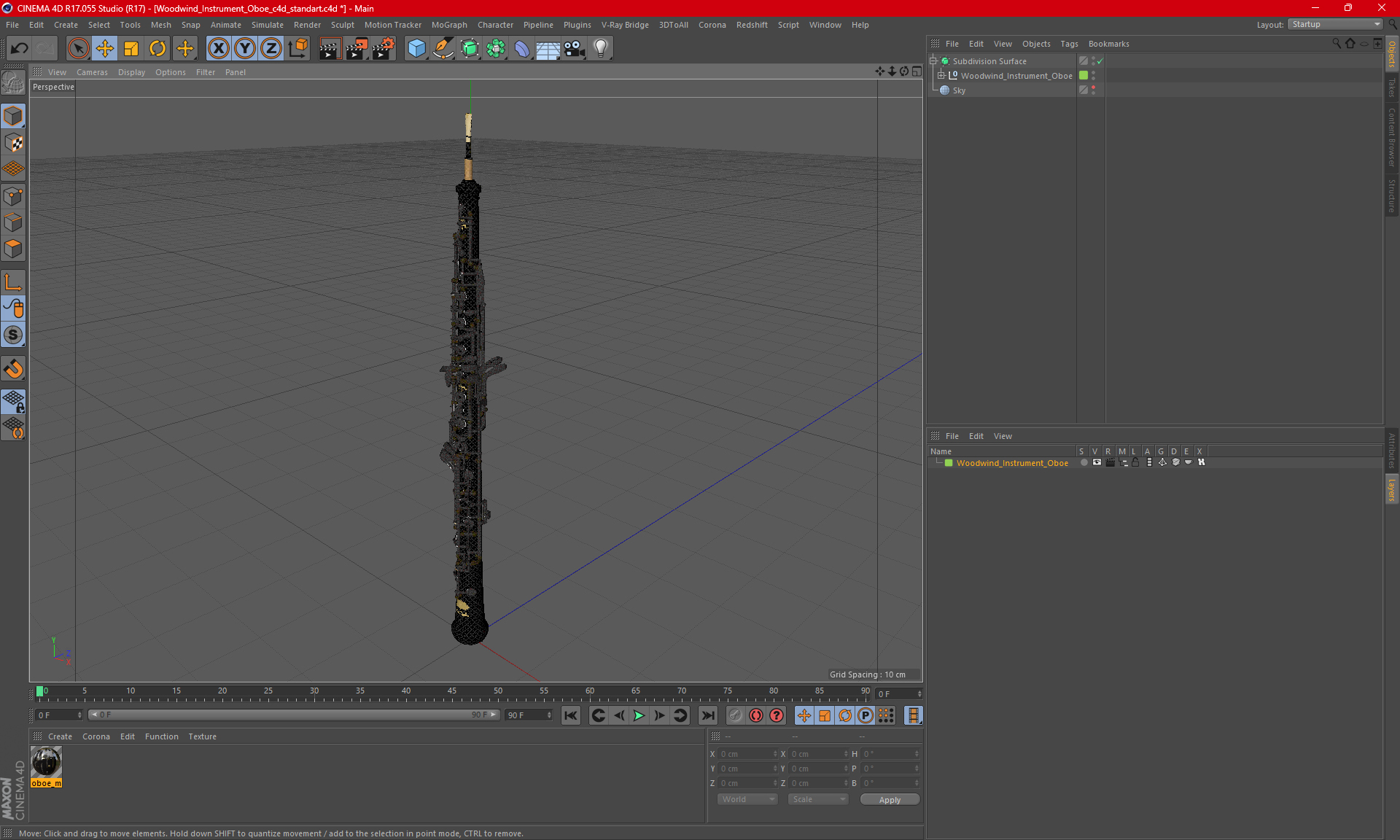Click Locked Workplane icon

tap(13, 401)
